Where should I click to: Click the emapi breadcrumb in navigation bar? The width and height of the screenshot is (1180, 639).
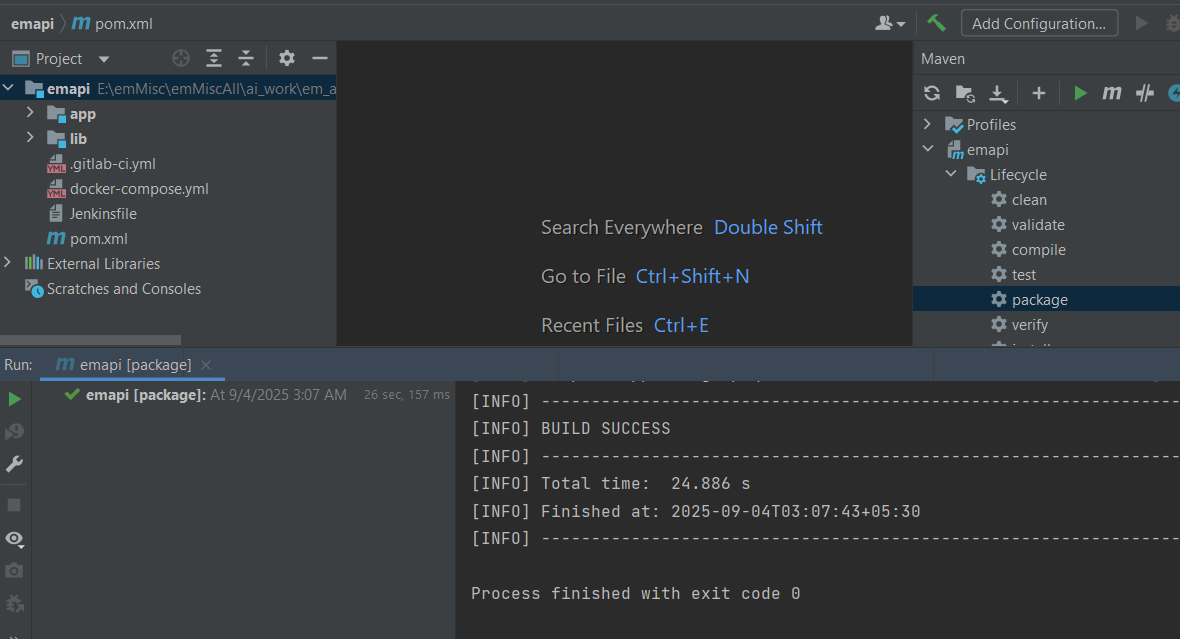pyautogui.click(x=32, y=24)
